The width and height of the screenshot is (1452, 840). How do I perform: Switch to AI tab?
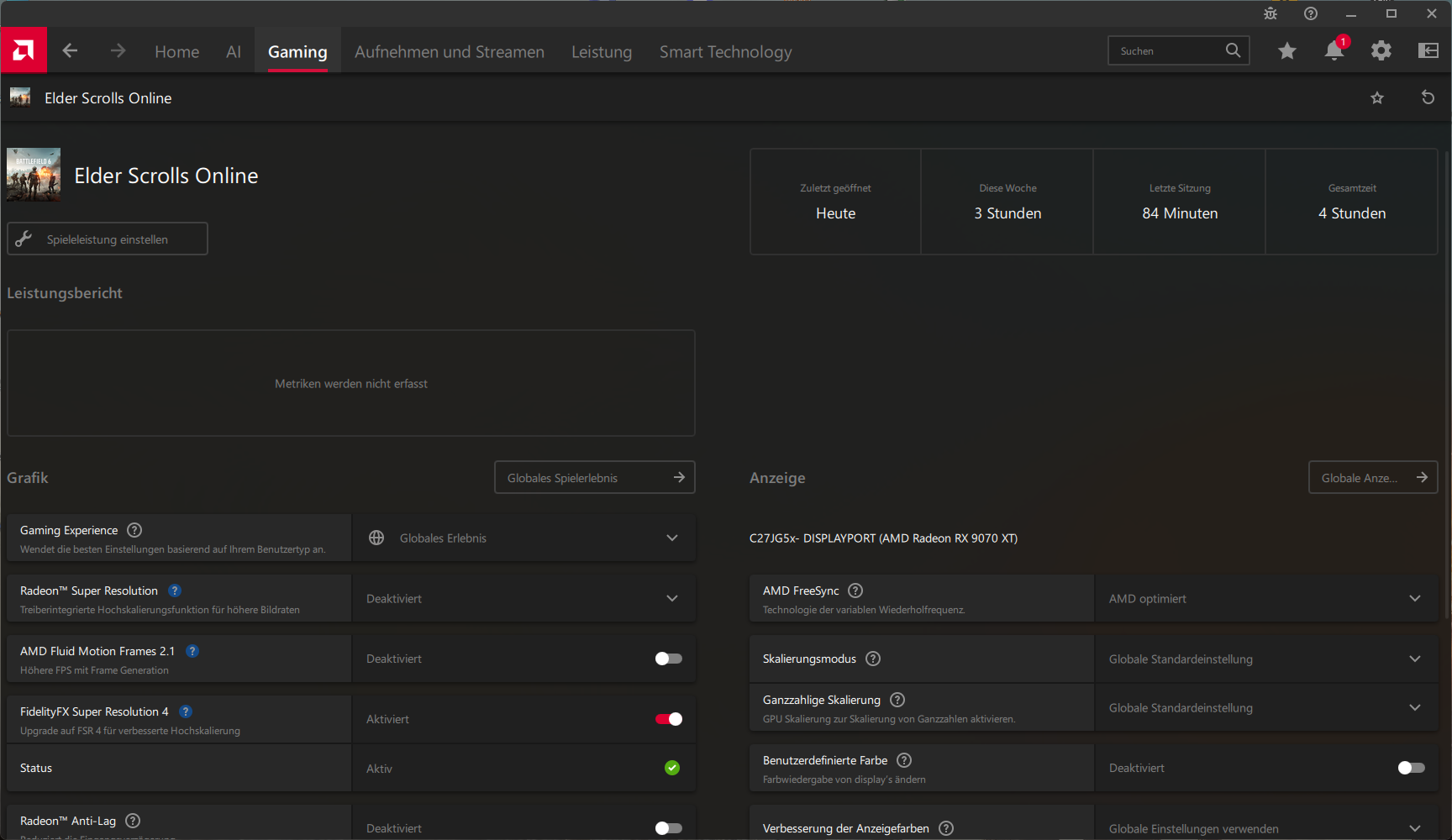[234, 51]
